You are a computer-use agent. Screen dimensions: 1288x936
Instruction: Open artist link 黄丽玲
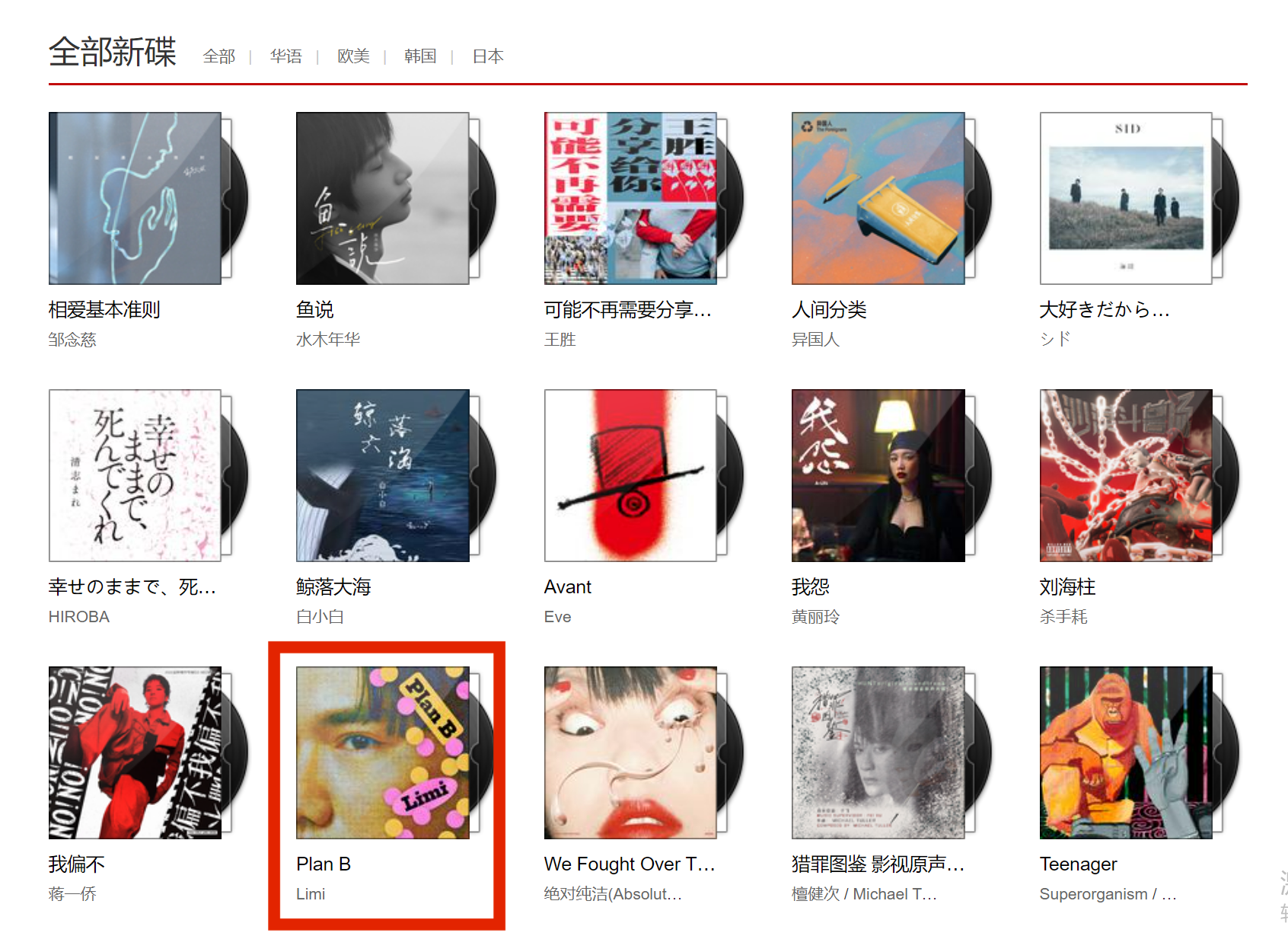[x=815, y=617]
